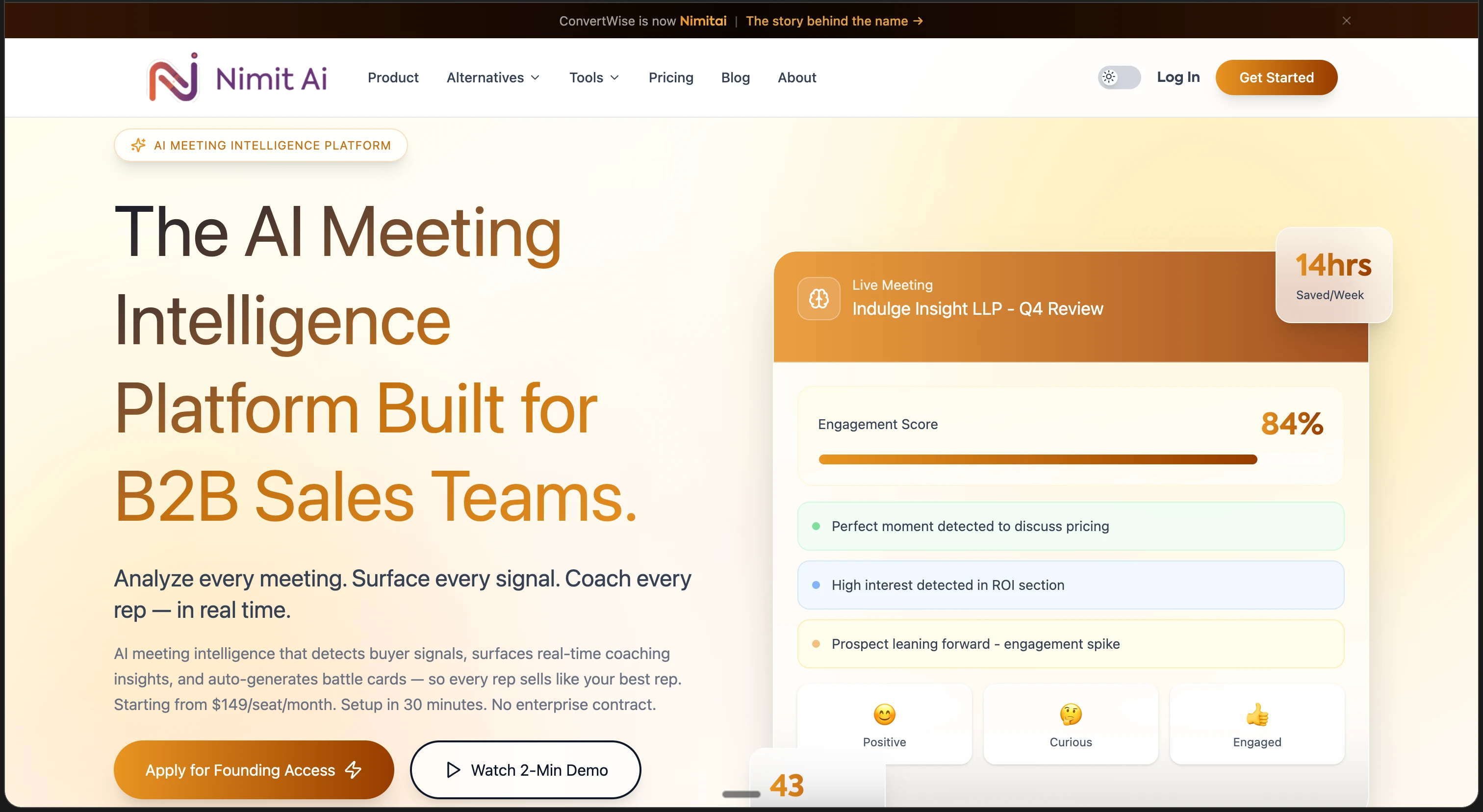Select 'Perfect moment detected to discuss pricing' alert

[x=1070, y=526]
